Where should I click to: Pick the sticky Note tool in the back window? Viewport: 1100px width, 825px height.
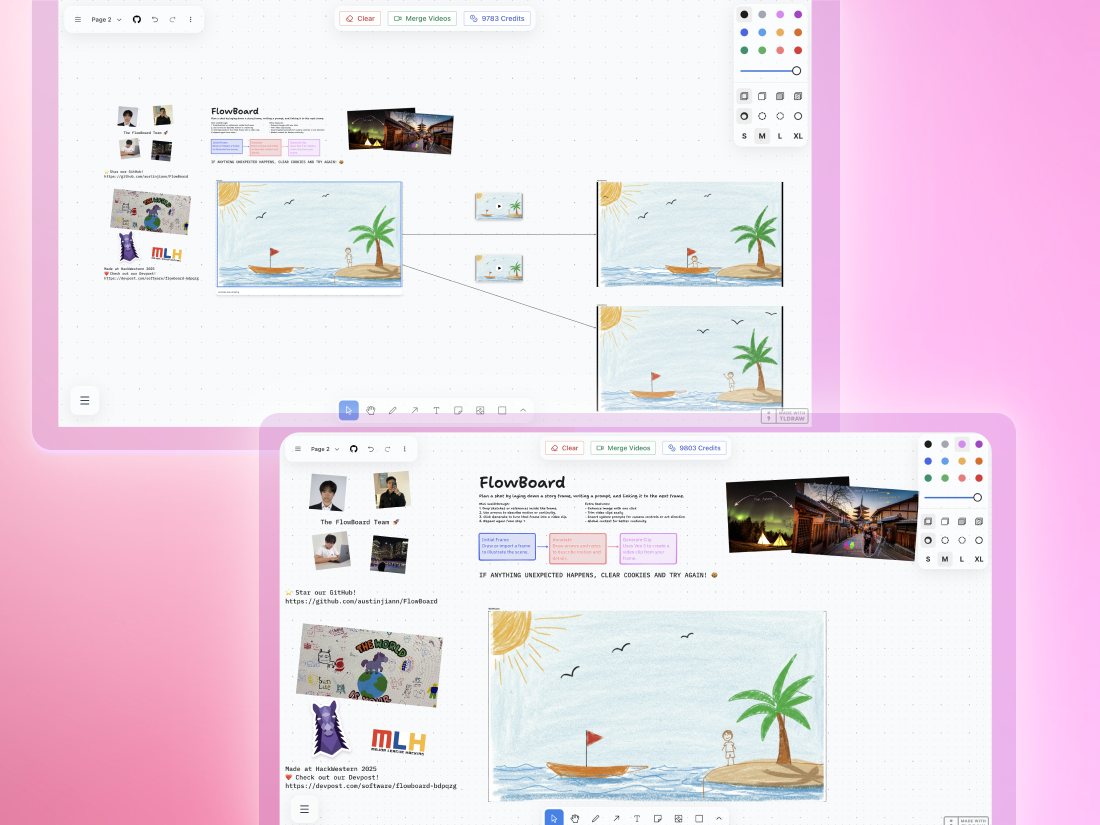[x=458, y=410]
